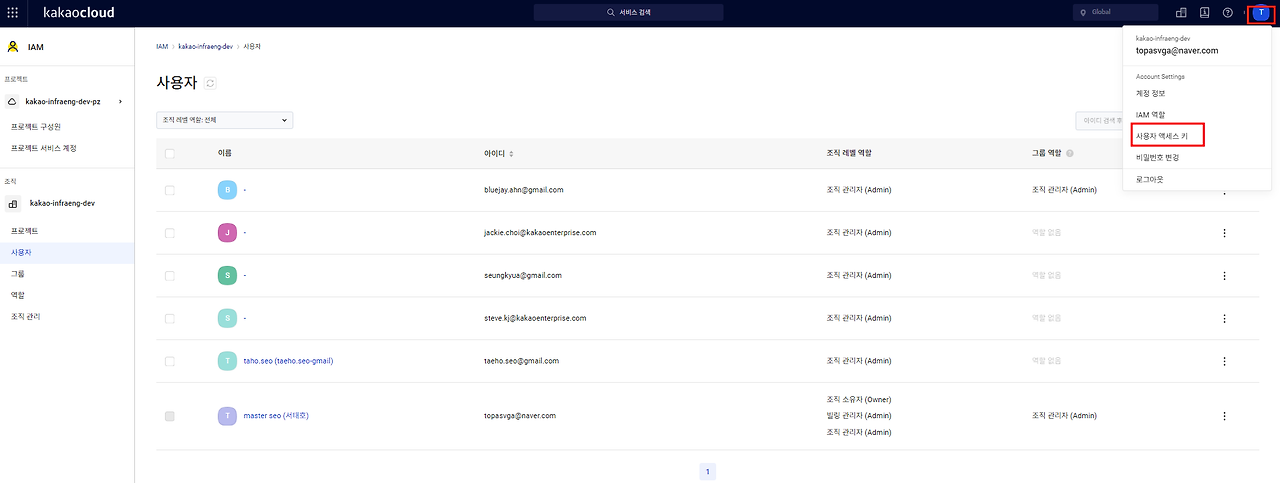This screenshot has height=483, width=1280.
Task: Click the S avatar of steve.kj
Action: coord(227,318)
